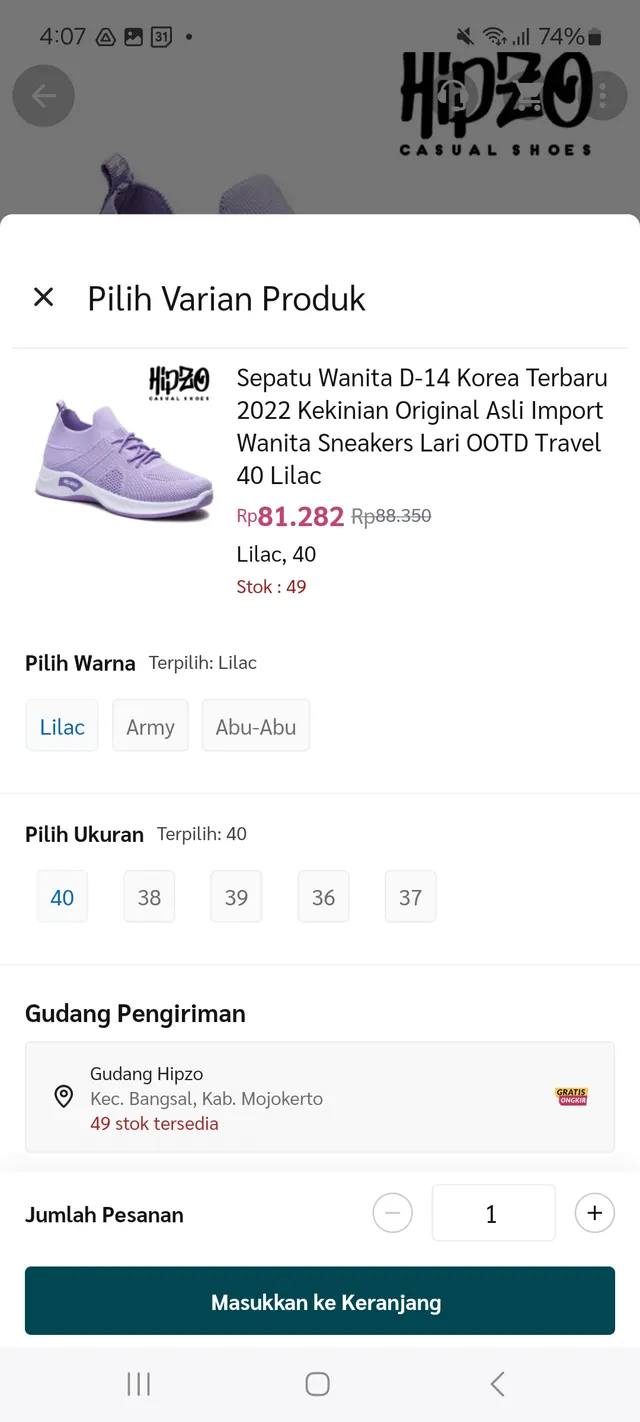Select shoe size 37
The width and height of the screenshot is (640, 1422).
tap(410, 897)
